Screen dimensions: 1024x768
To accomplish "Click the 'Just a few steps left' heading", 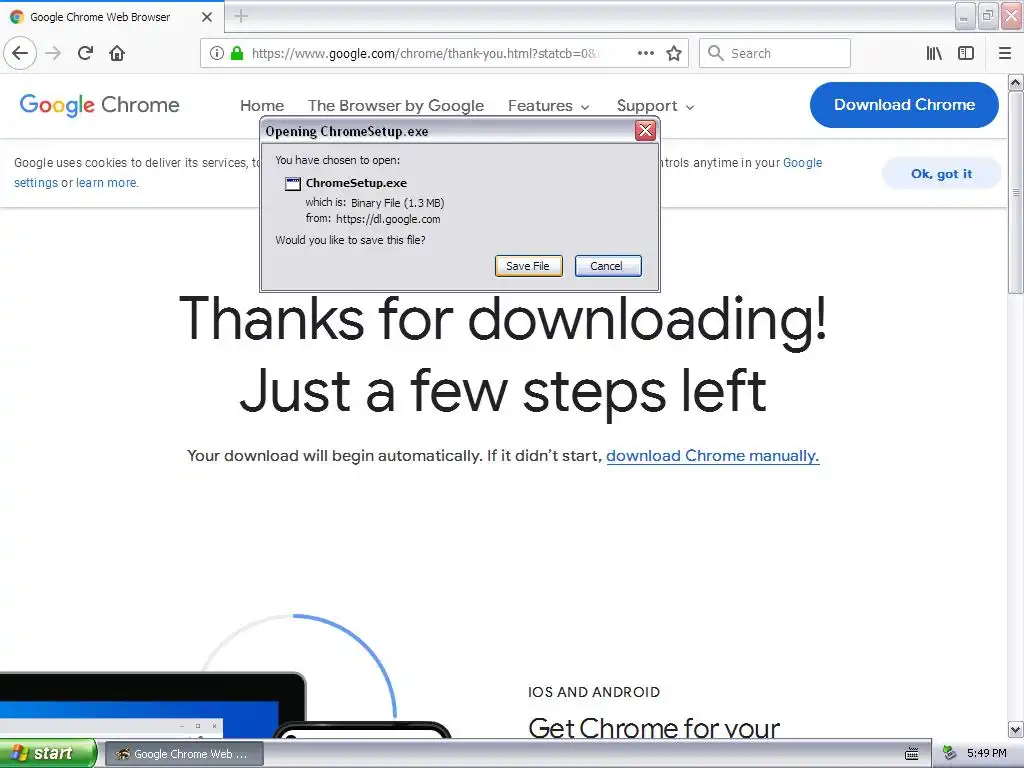I will coord(503,392).
